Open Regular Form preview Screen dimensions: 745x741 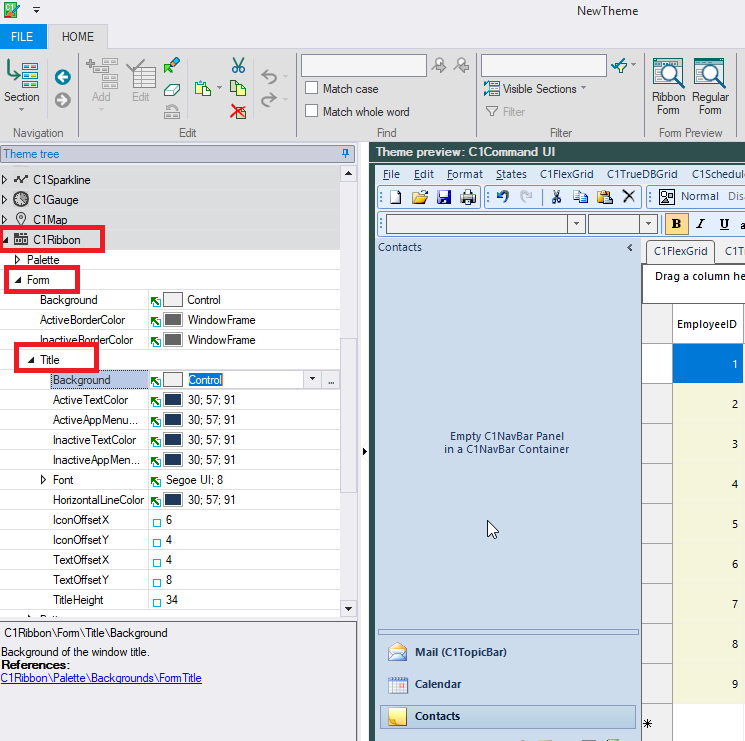pos(710,87)
